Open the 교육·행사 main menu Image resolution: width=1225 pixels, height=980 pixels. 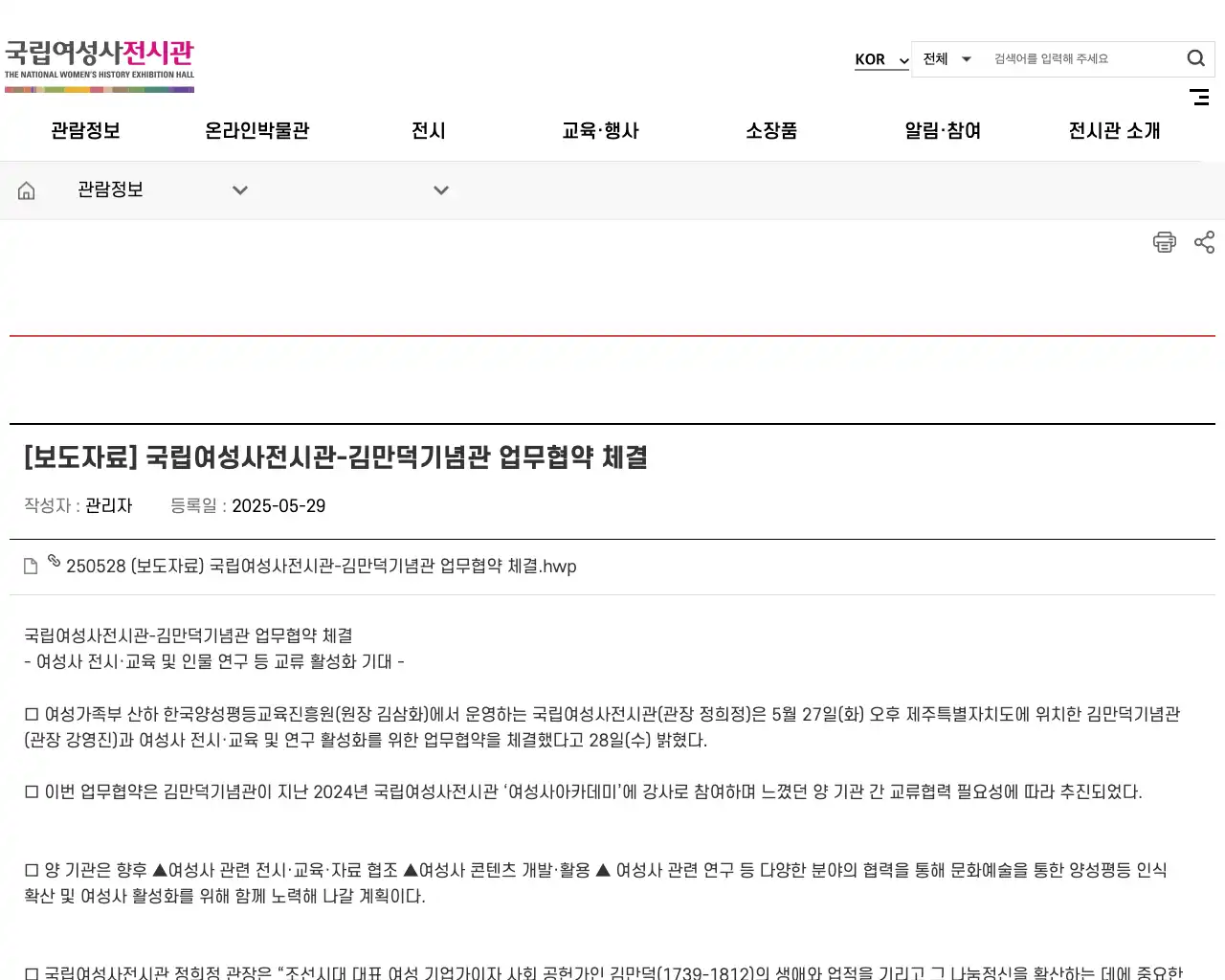[600, 131]
